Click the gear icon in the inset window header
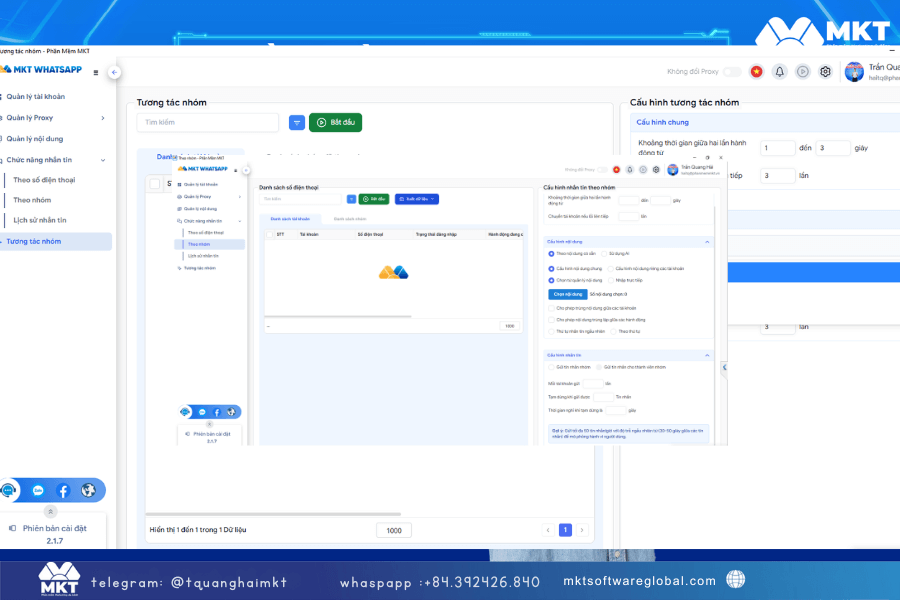Image resolution: width=900 pixels, height=600 pixels. click(x=656, y=170)
